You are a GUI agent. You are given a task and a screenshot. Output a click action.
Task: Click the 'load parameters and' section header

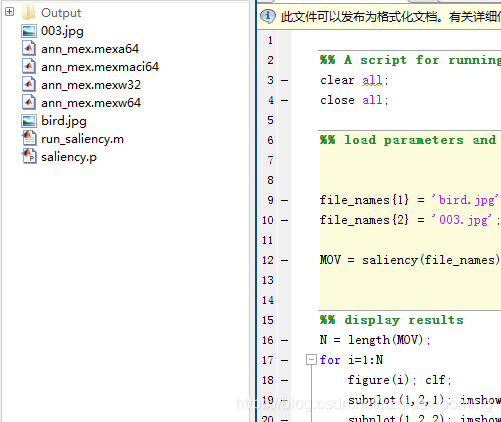click(x=408, y=140)
